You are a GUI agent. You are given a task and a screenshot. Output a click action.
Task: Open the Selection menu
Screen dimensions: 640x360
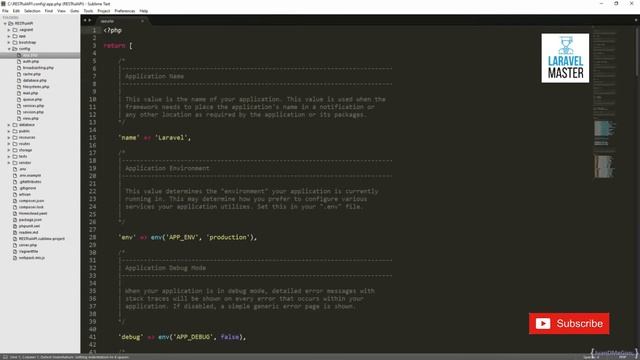tap(32, 11)
